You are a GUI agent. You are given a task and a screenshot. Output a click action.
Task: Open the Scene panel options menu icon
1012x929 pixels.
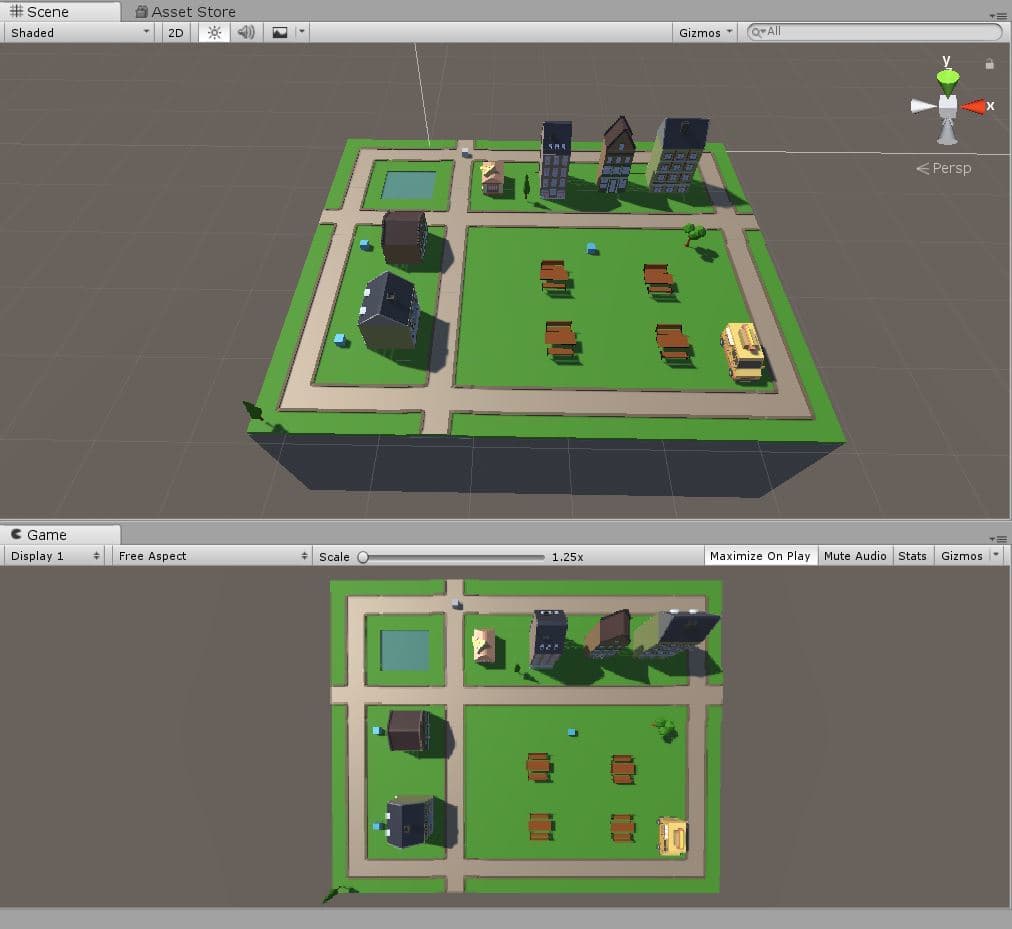(998, 15)
